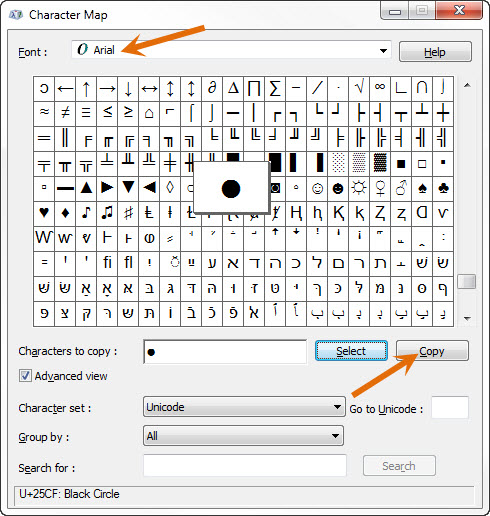
Task: Select the black club suit character
Action: (x=443, y=189)
